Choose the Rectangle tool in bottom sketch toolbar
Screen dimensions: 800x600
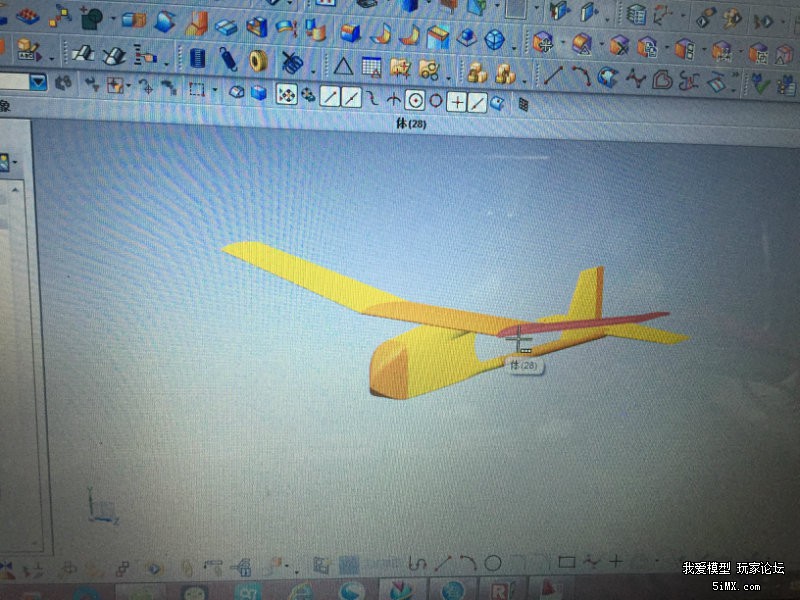[x=567, y=563]
